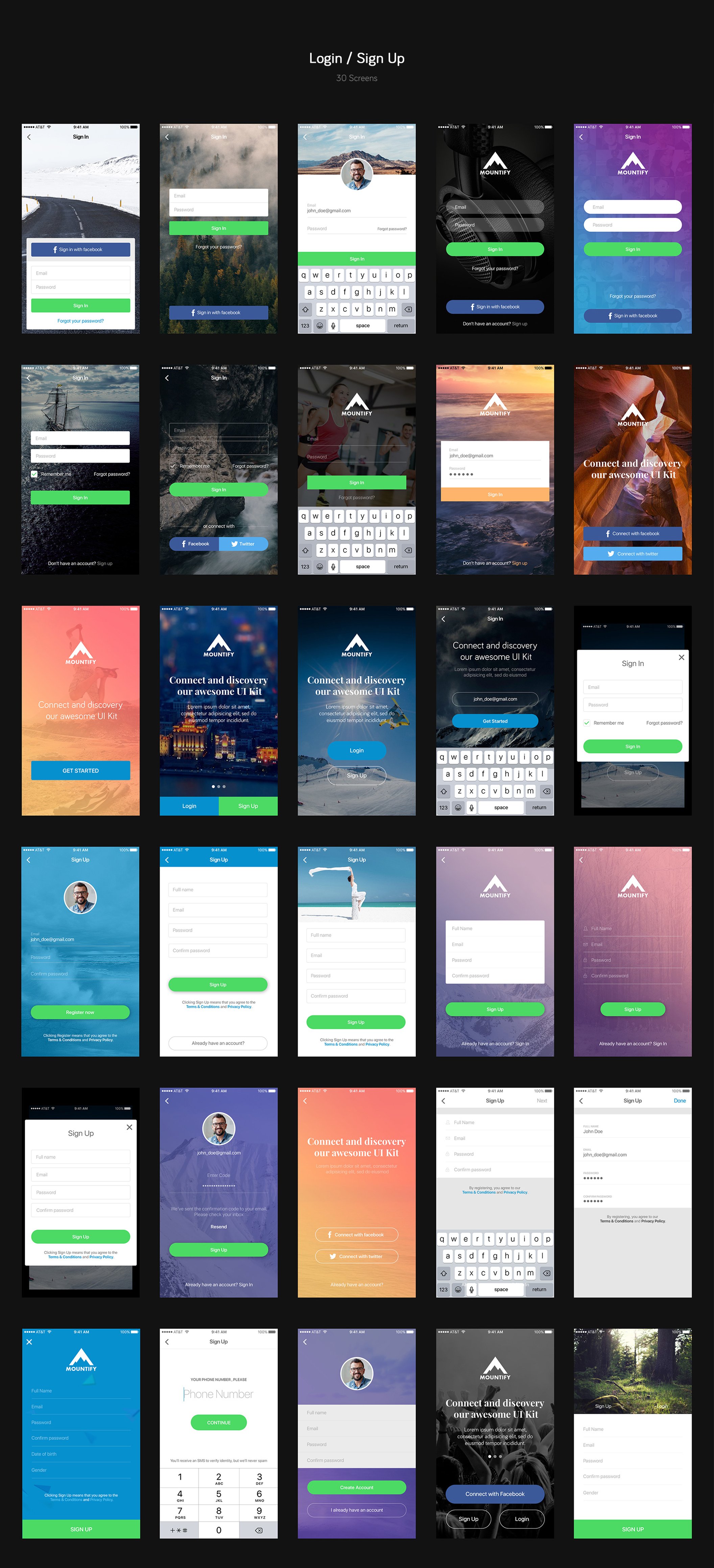Open the onboarding carousel dot indicator
714x1568 pixels.
click(x=218, y=783)
